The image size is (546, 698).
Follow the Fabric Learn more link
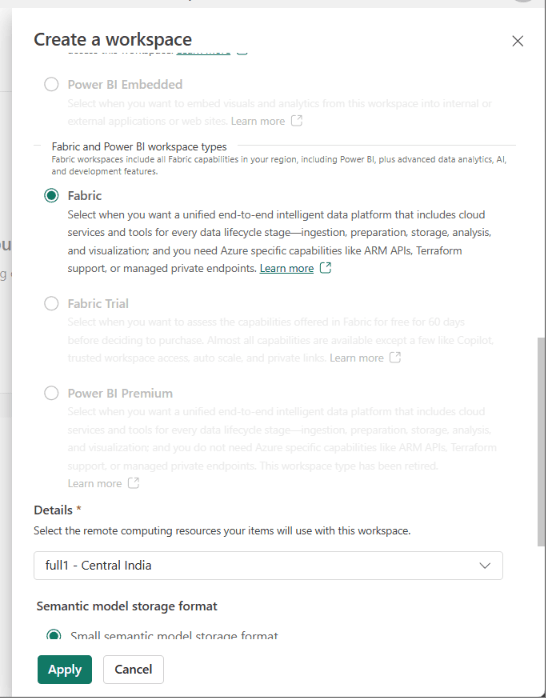point(287,268)
